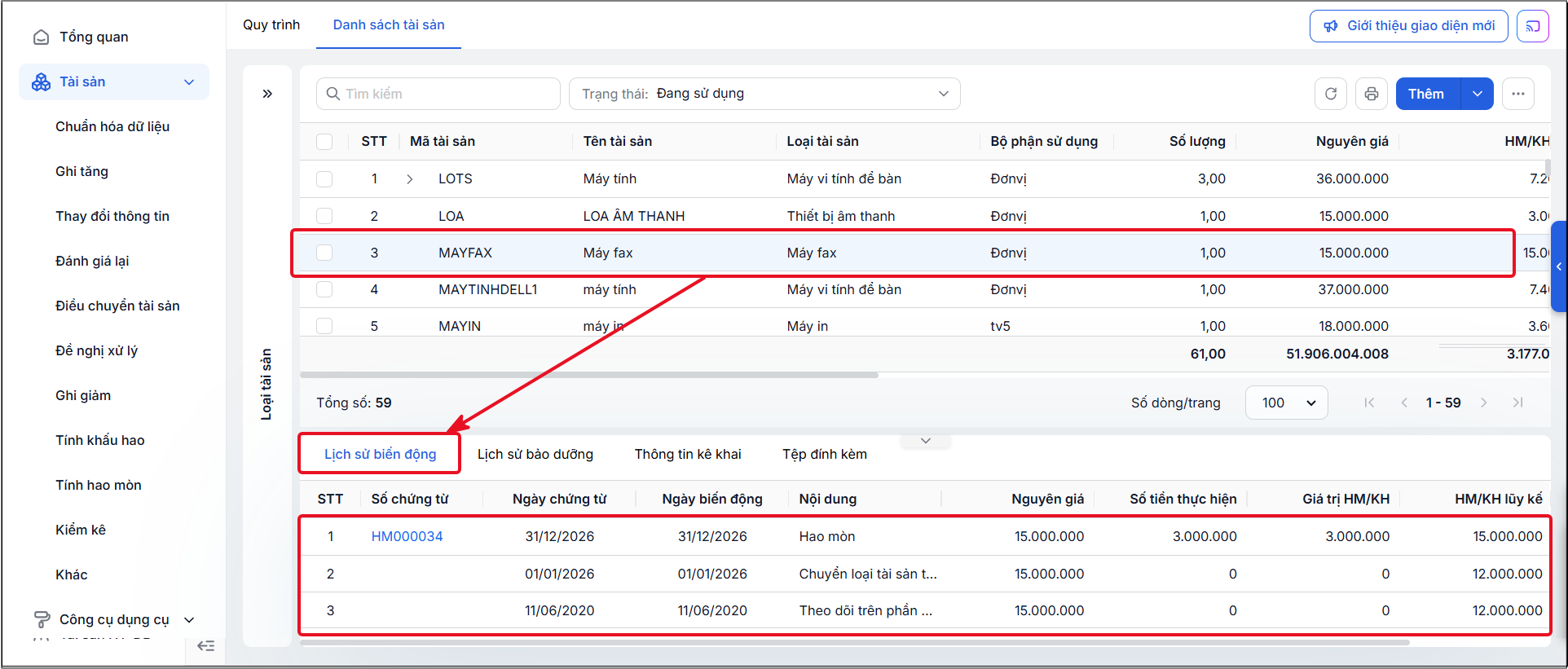Open the Thêm button dropdown arrow
Viewport: 1568px width, 669px height.
tap(1478, 94)
